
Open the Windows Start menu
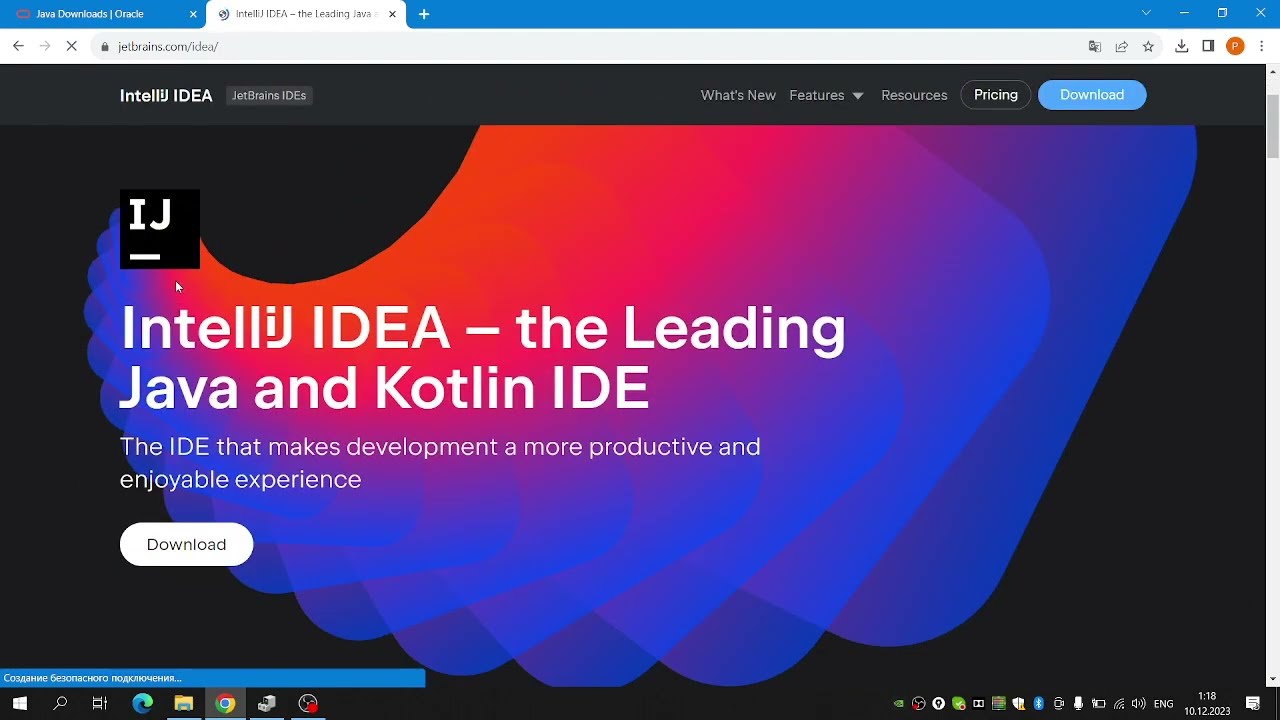tap(20, 704)
